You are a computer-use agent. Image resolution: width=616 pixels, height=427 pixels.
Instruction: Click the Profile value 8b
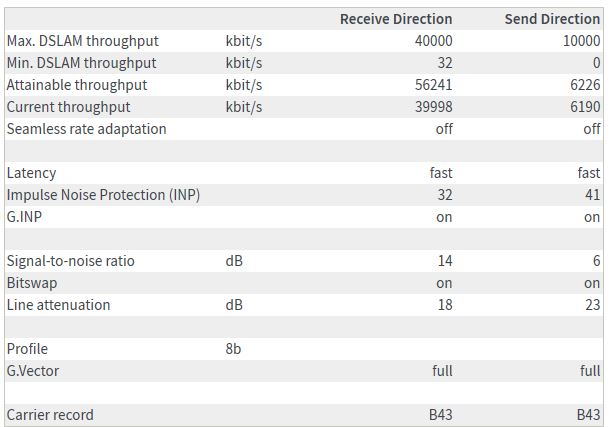(x=235, y=349)
